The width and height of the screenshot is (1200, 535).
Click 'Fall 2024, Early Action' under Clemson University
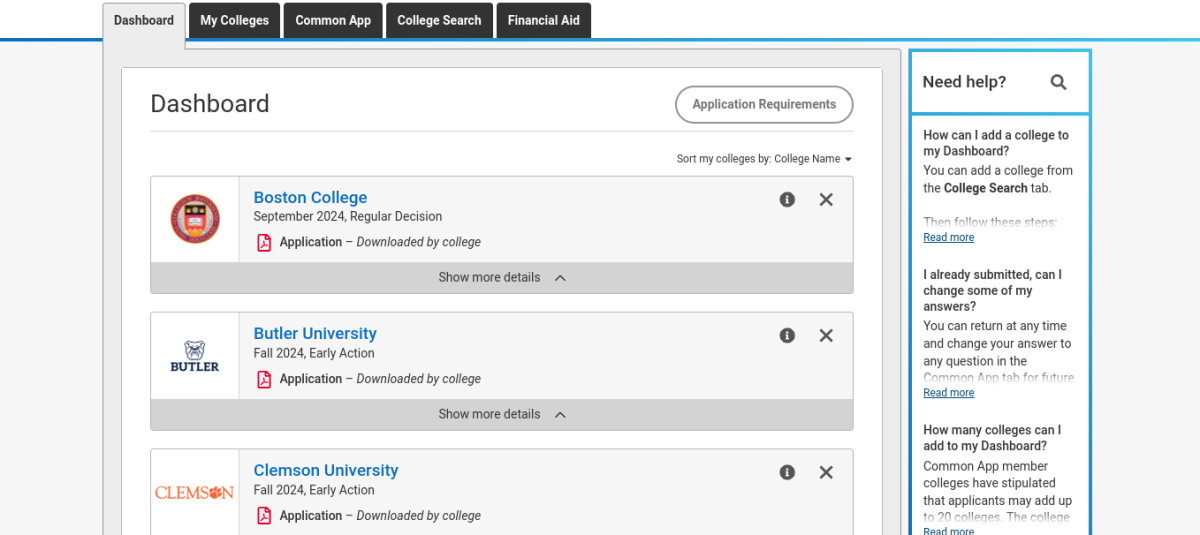coord(314,490)
